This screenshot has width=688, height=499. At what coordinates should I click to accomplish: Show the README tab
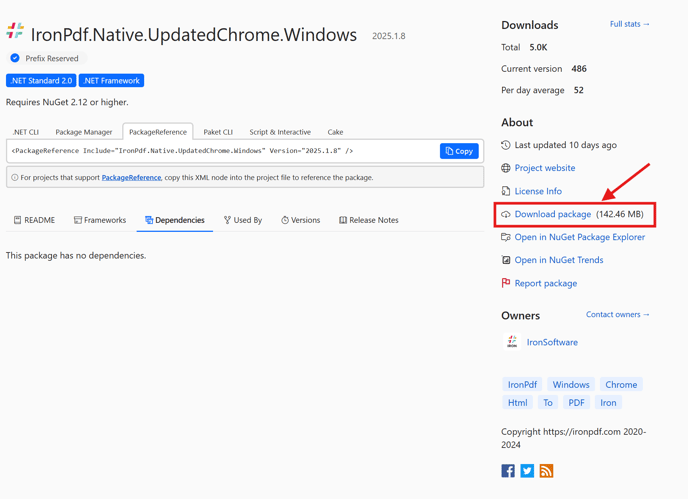(x=34, y=220)
